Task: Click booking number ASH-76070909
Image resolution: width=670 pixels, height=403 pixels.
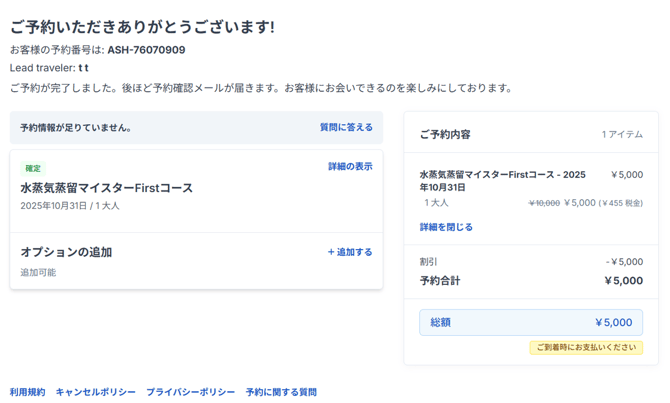Action: (x=146, y=50)
